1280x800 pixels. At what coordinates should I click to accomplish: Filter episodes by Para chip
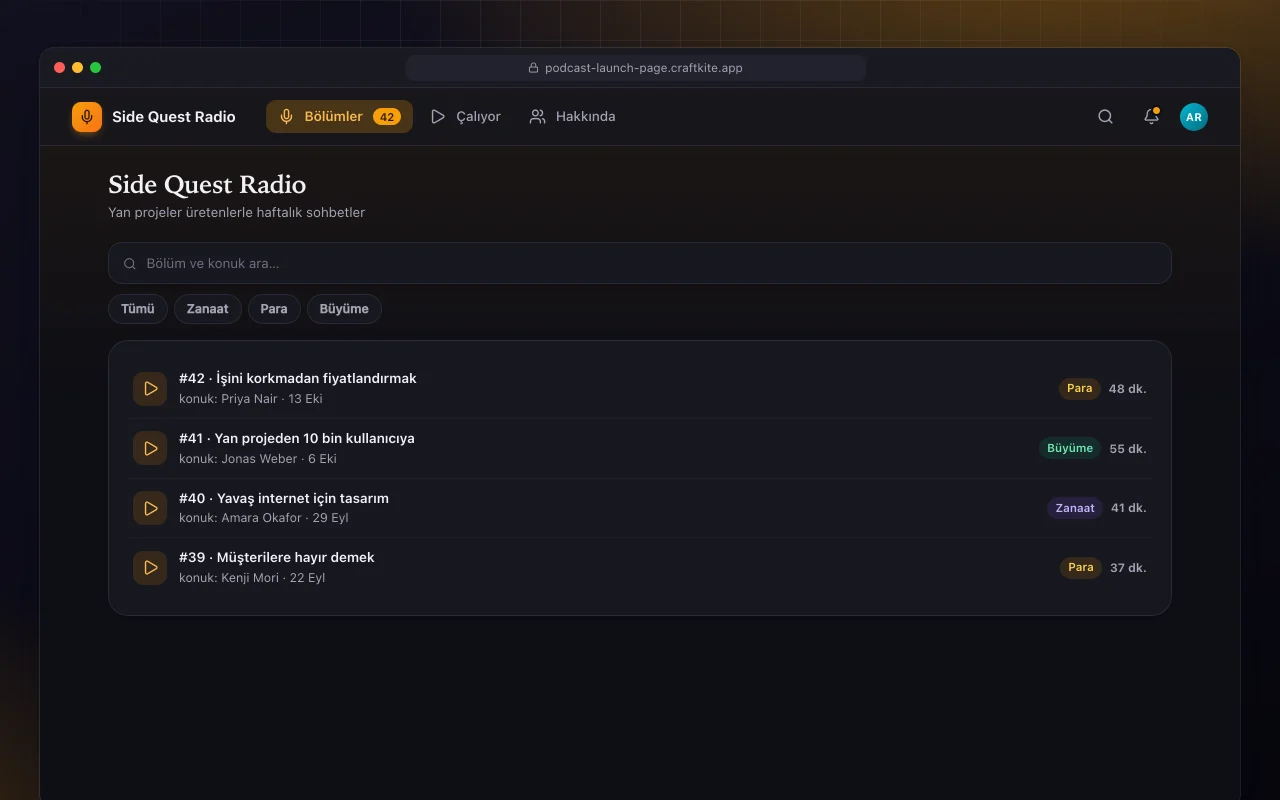(x=274, y=309)
